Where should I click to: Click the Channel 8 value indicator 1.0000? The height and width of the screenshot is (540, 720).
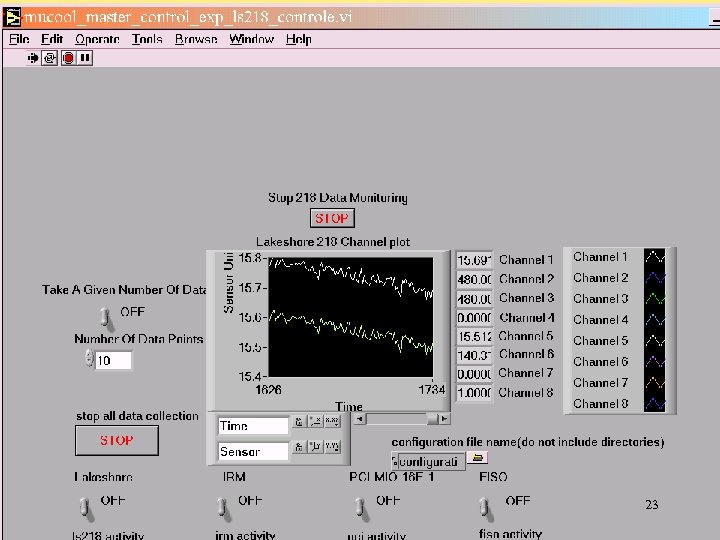(474, 394)
